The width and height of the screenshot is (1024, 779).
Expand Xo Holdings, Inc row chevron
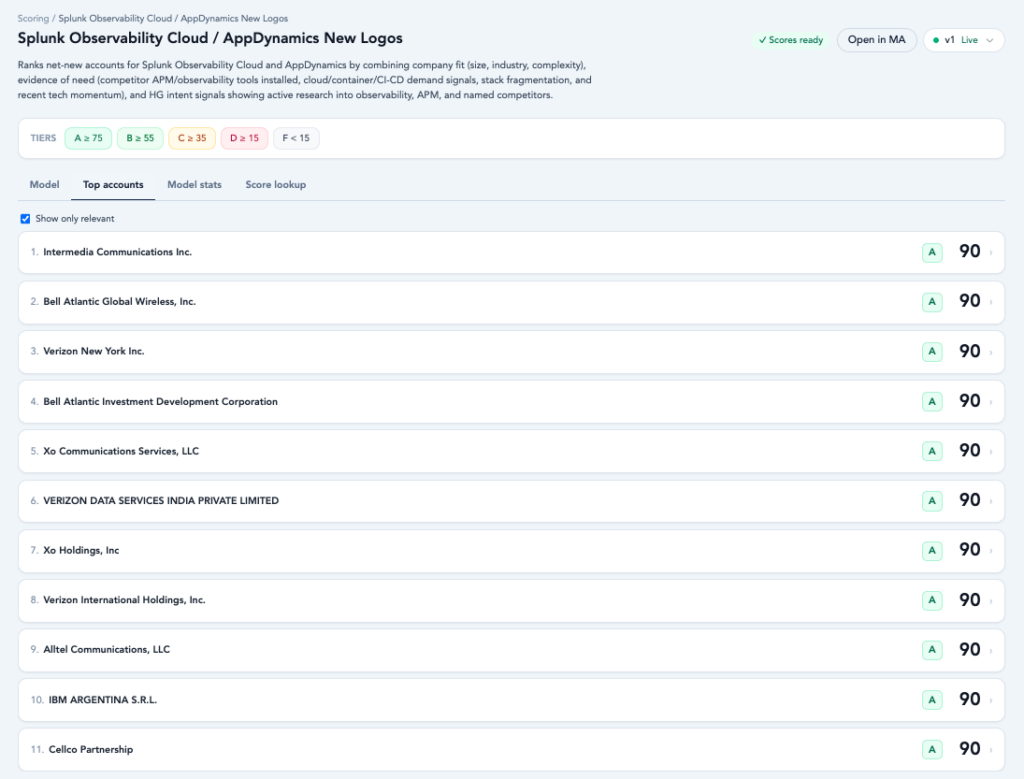[x=991, y=551]
